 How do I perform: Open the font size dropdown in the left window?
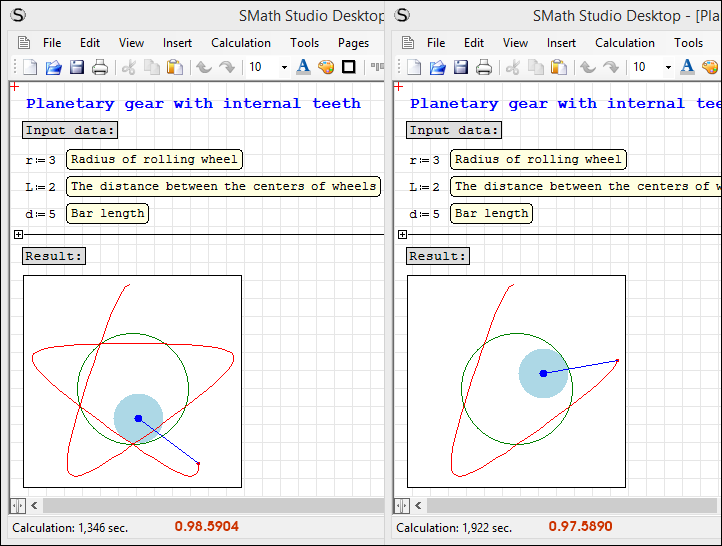(x=284, y=67)
